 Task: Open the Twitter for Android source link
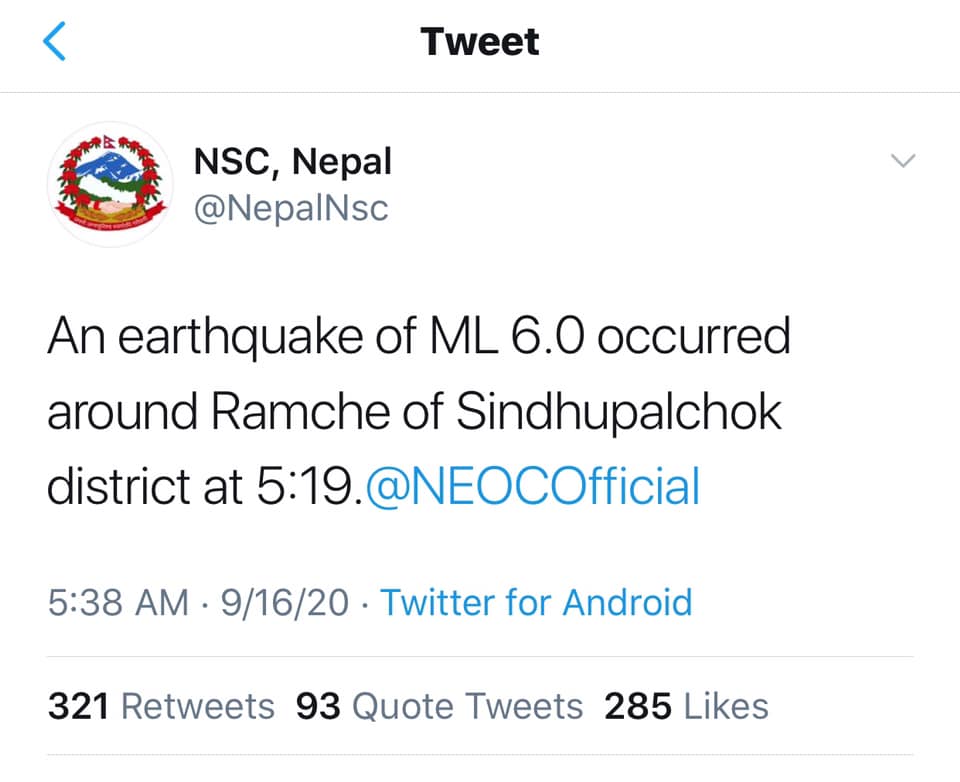pos(536,602)
